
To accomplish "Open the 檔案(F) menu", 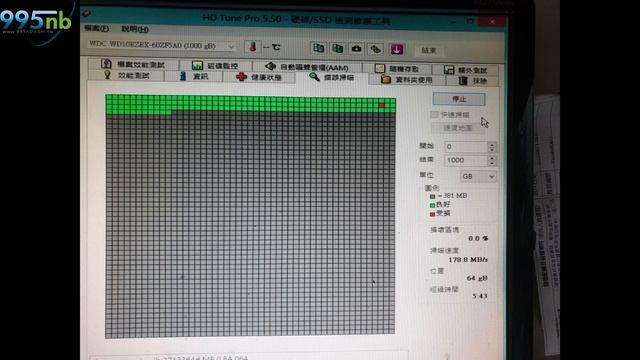I will pos(97,28).
